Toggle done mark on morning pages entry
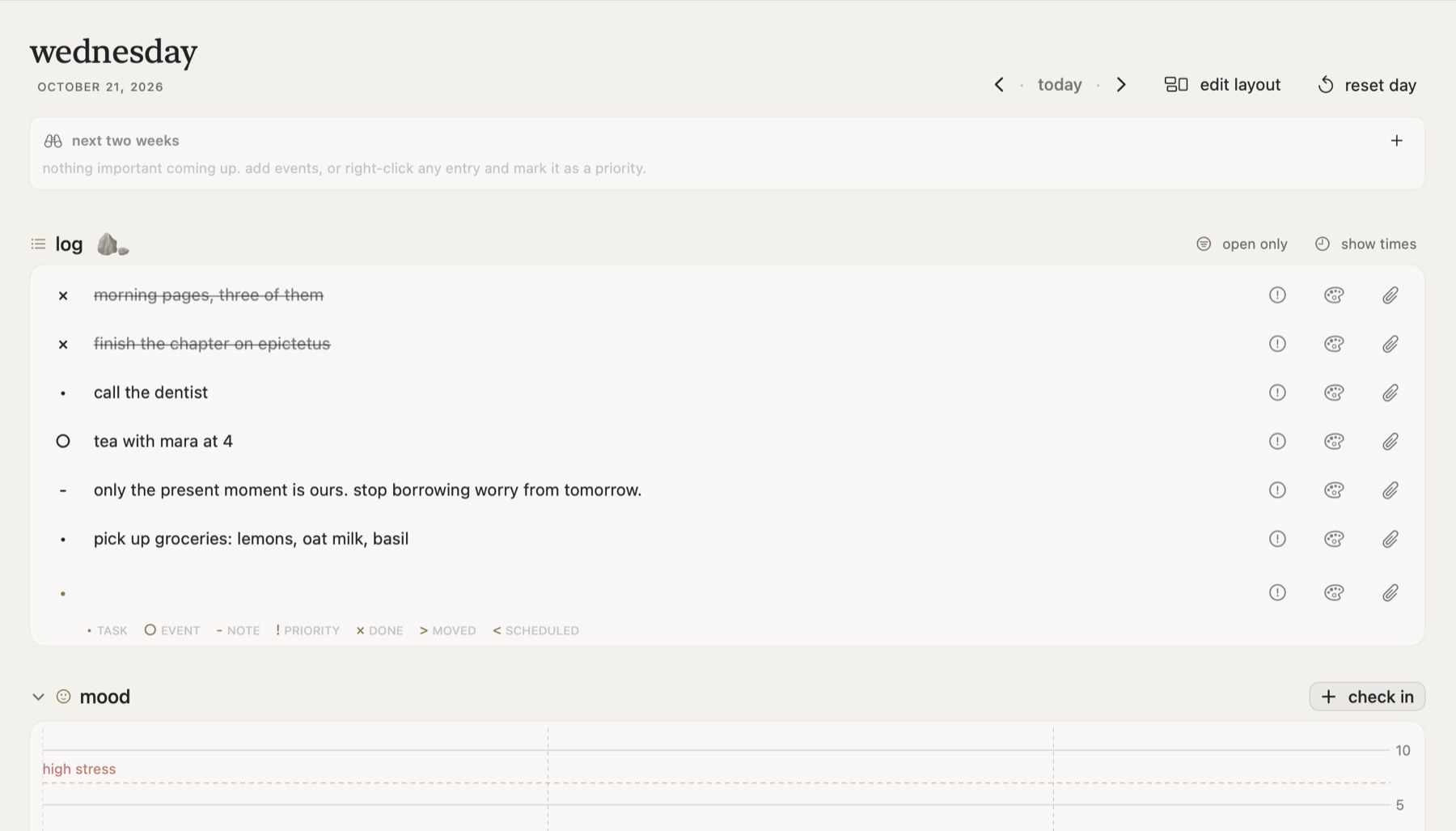Image resolution: width=1456 pixels, height=831 pixels. (63, 295)
